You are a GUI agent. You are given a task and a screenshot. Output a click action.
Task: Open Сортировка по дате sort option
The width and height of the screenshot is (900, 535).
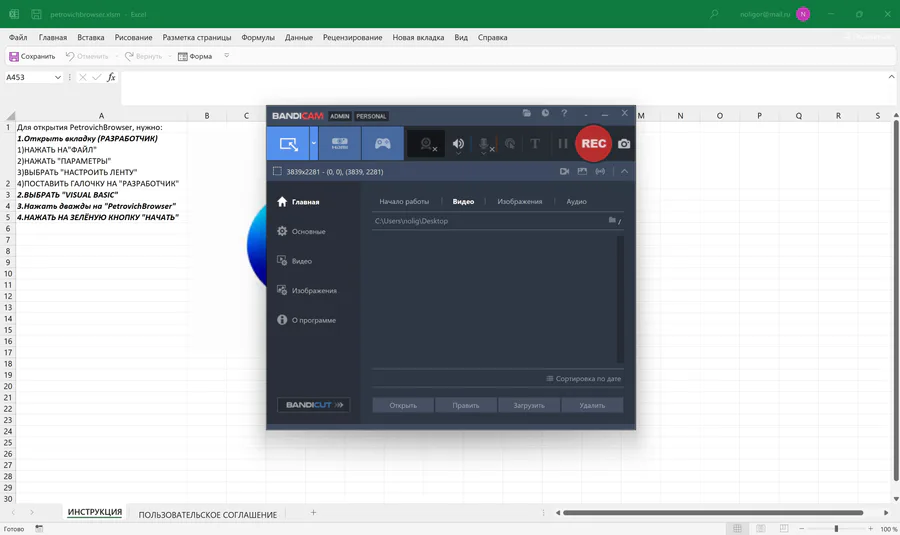(x=584, y=379)
